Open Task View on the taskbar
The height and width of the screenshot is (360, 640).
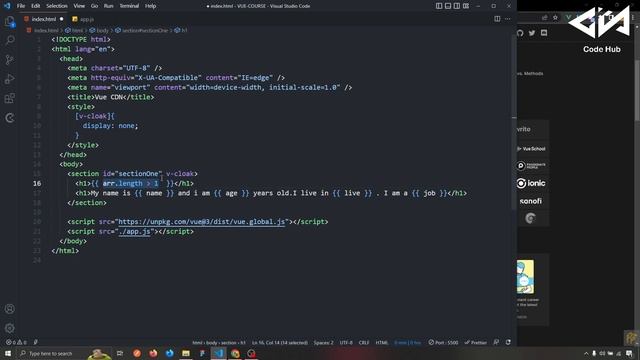(120, 353)
